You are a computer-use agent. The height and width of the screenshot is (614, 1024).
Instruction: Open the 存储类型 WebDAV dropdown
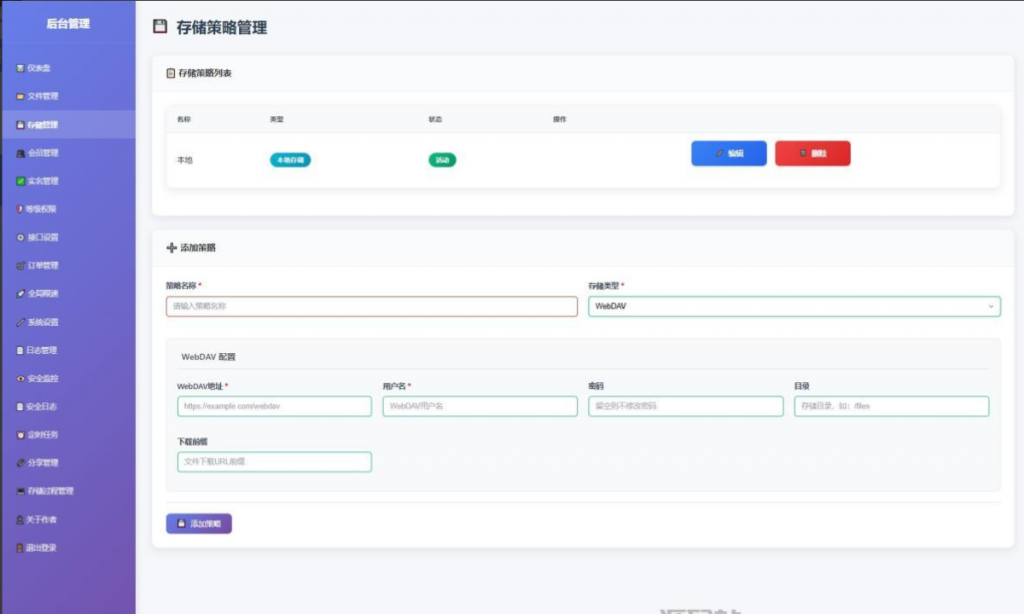click(793, 307)
